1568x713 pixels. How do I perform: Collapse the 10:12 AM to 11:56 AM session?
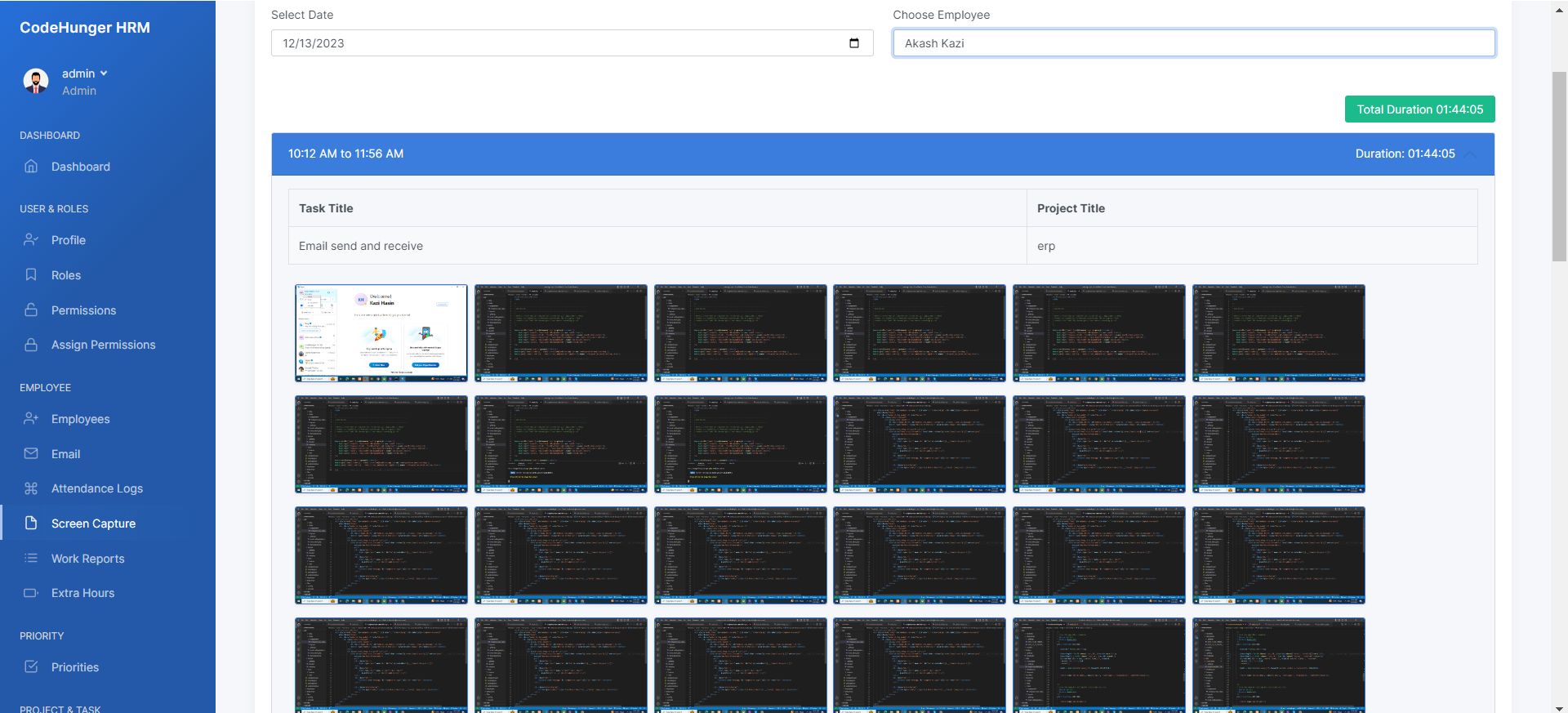[1471, 154]
